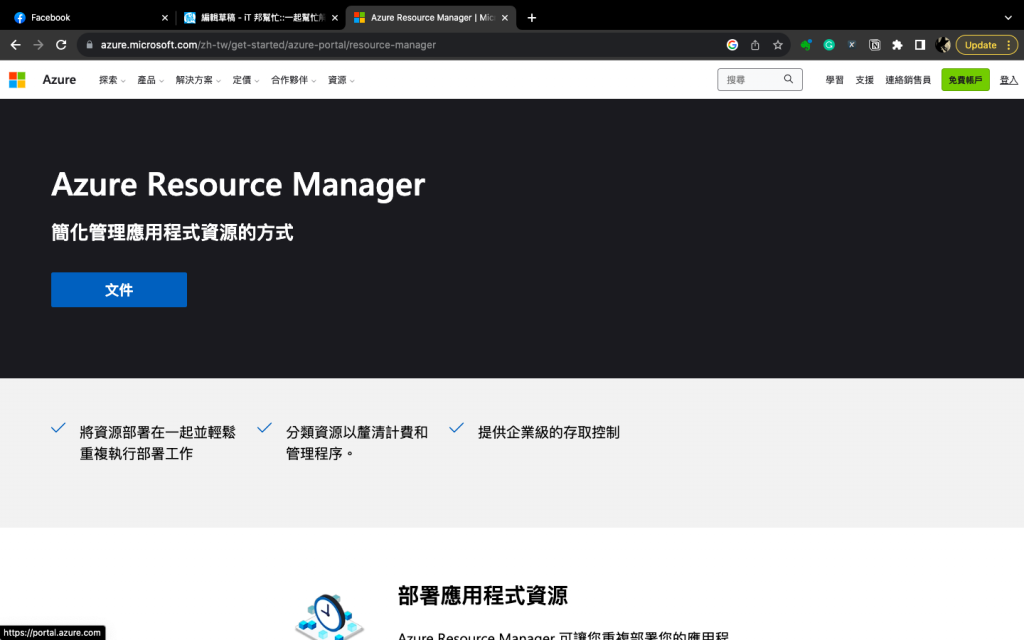Expand the 合作夥伴 menu
The image size is (1024, 640).
(293, 80)
